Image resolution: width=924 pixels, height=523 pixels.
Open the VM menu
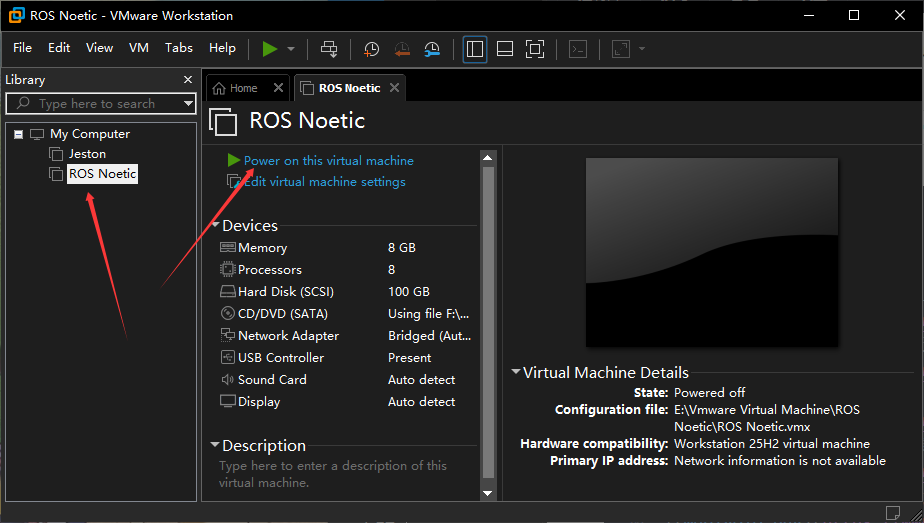(x=139, y=48)
